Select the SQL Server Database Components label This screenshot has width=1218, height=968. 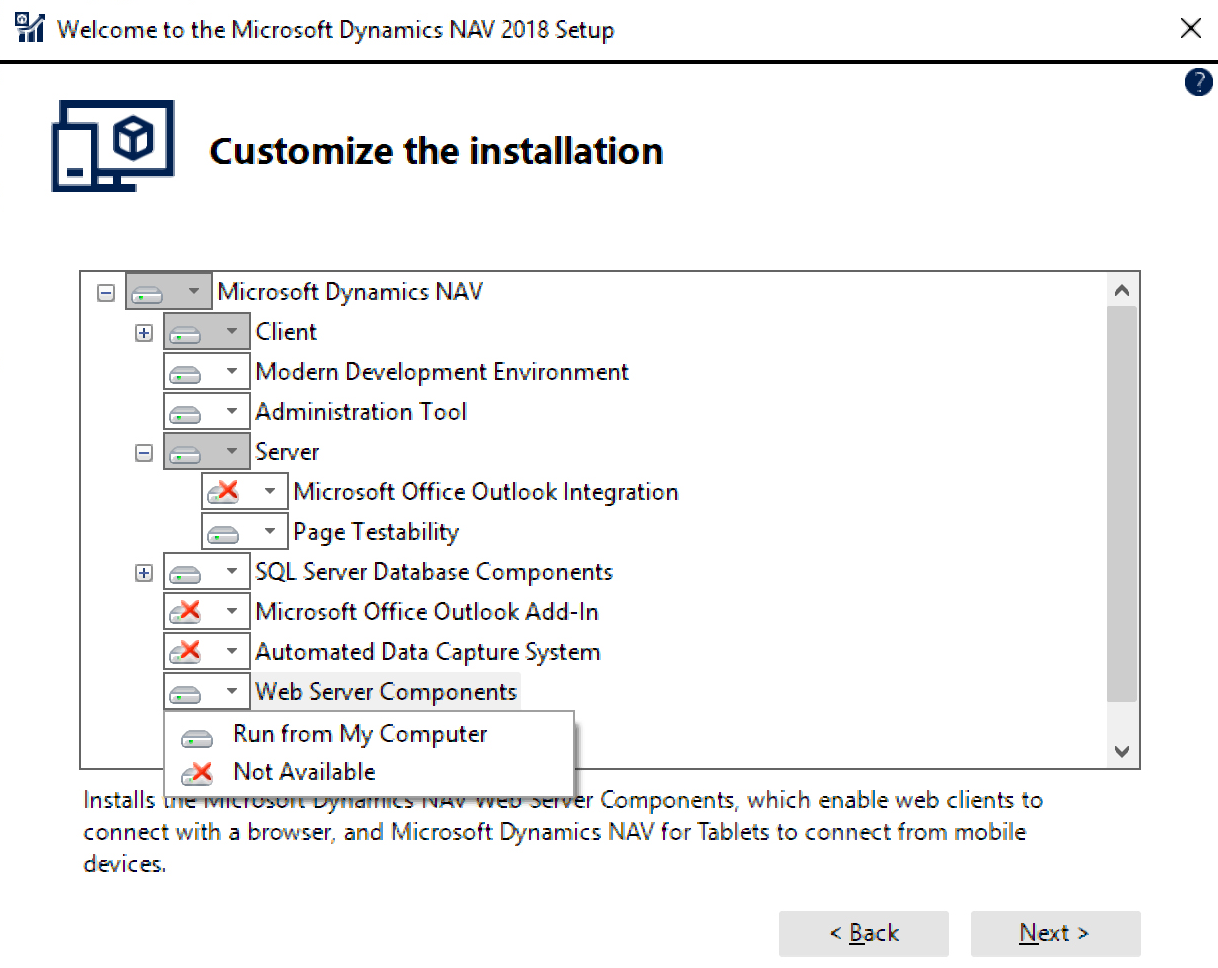coord(434,572)
